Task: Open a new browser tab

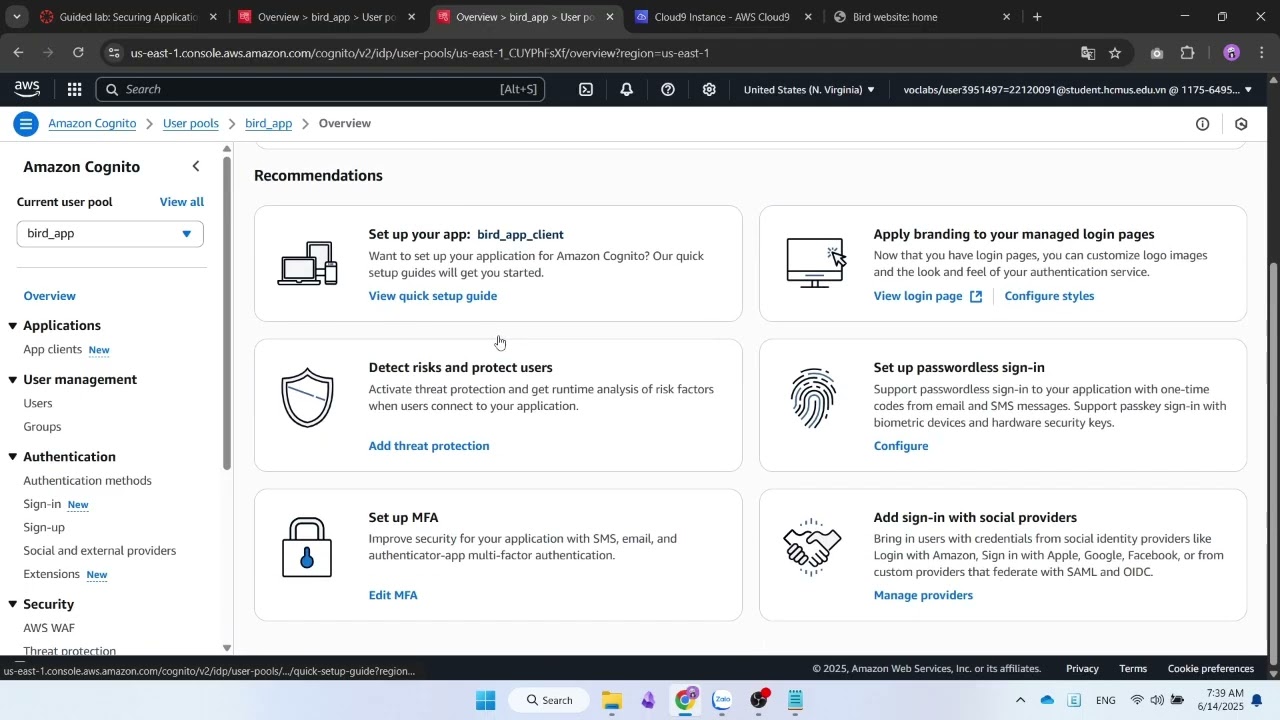Action: click(1037, 17)
